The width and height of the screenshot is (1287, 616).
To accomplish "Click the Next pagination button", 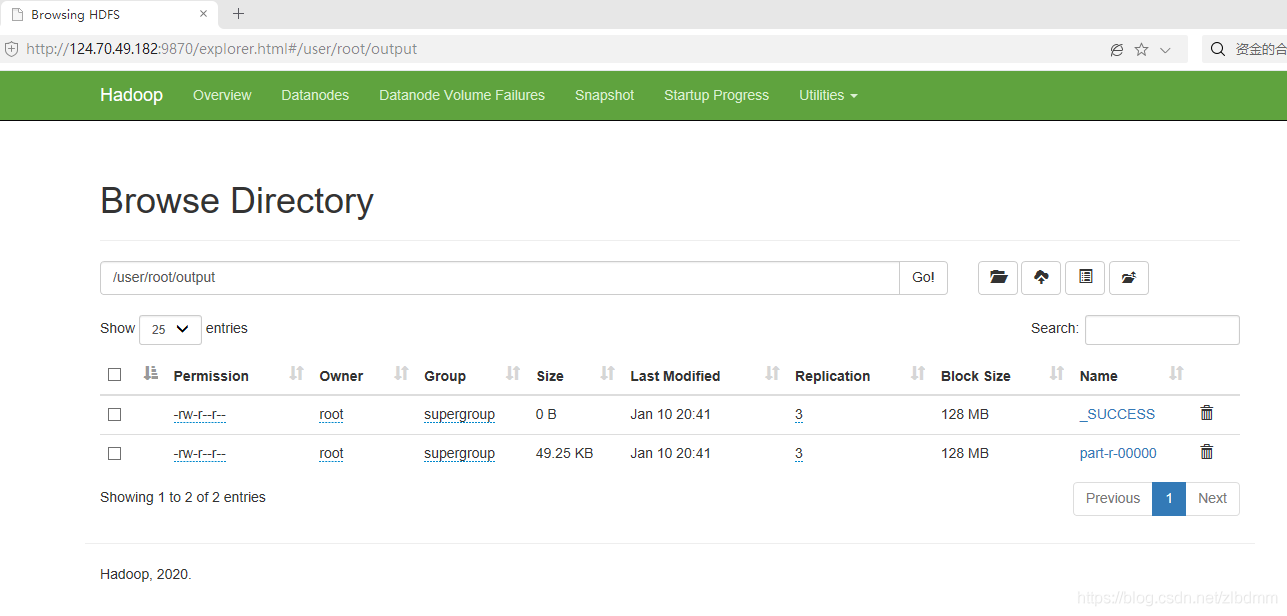I will [1212, 498].
